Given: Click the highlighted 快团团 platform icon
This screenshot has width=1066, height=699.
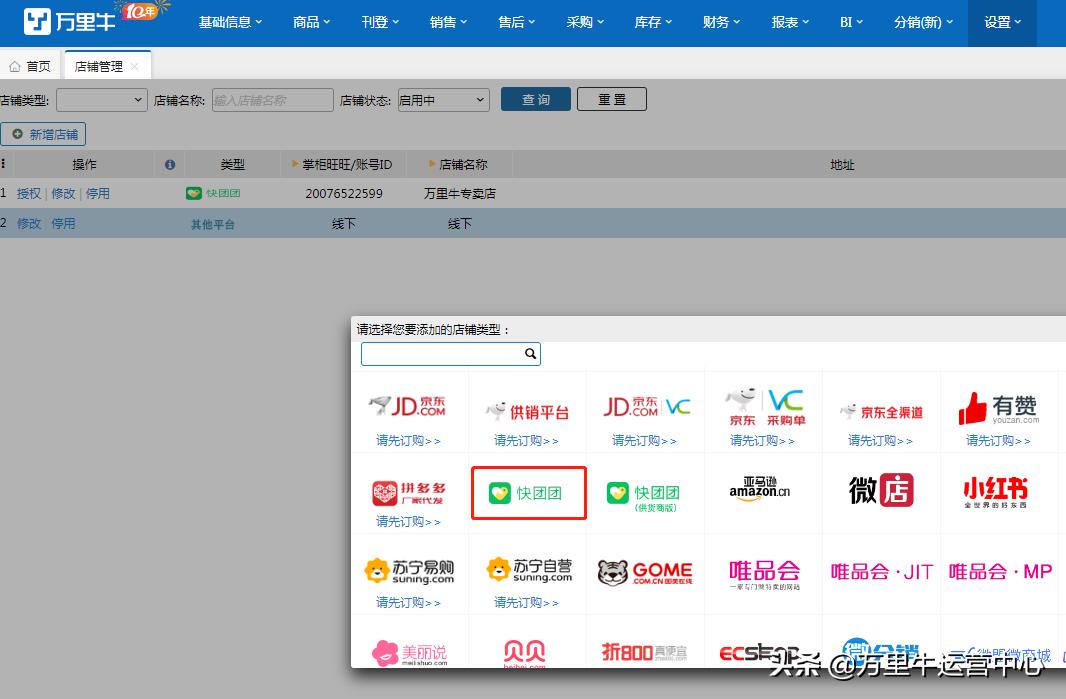Looking at the screenshot, I should click(528, 492).
